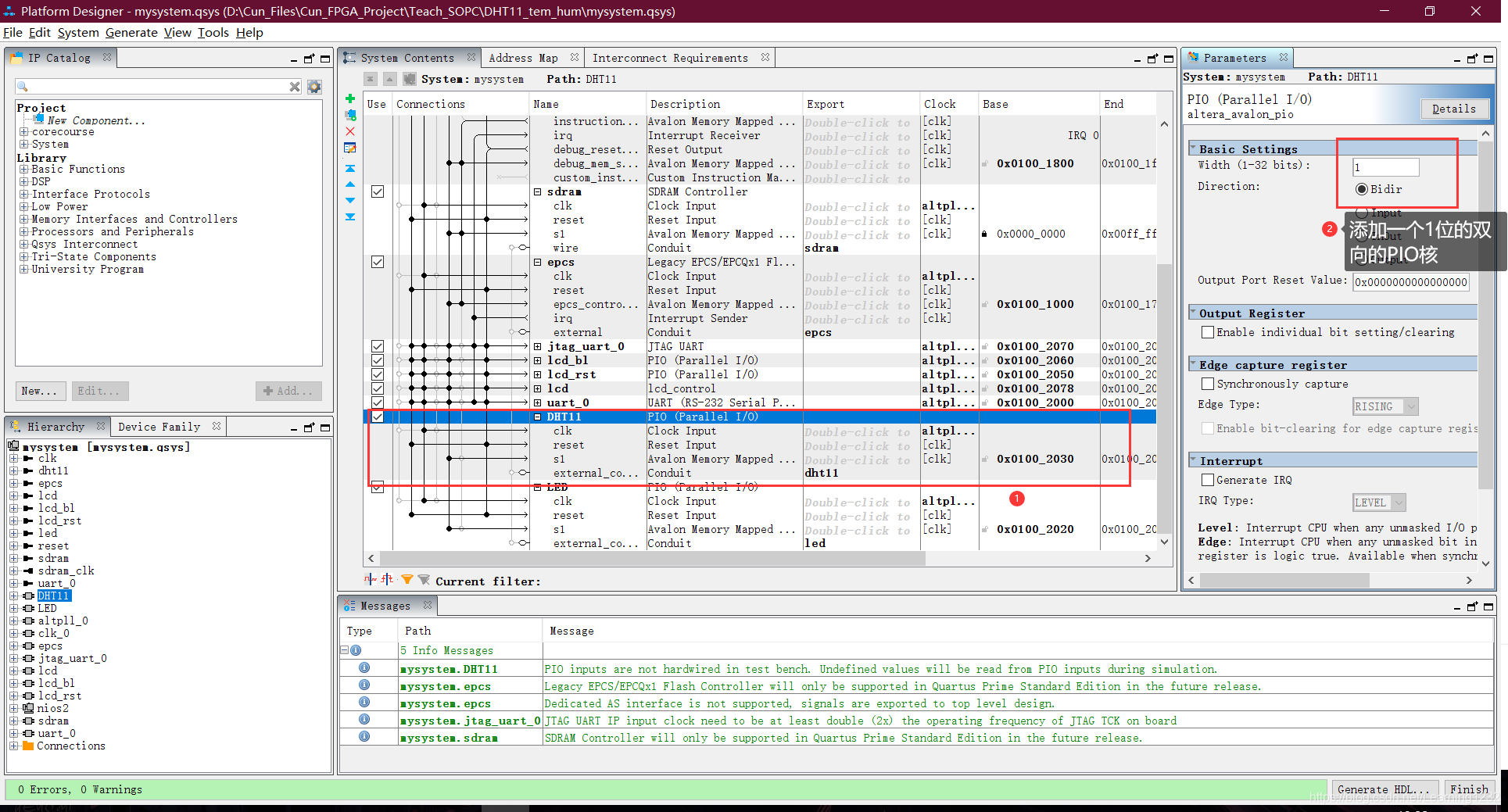1508x812 pixels.
Task: Click the edit parameters pencil icon
Action: [x=350, y=148]
